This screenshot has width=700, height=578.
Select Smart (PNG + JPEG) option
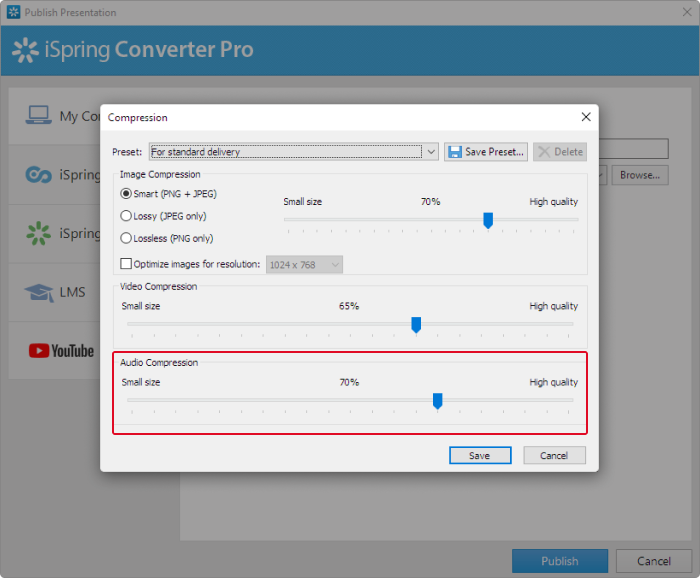pos(168,194)
